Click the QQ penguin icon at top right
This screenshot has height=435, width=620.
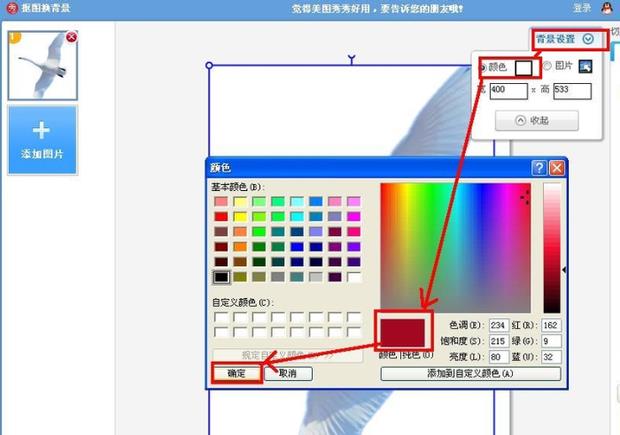[x=606, y=8]
